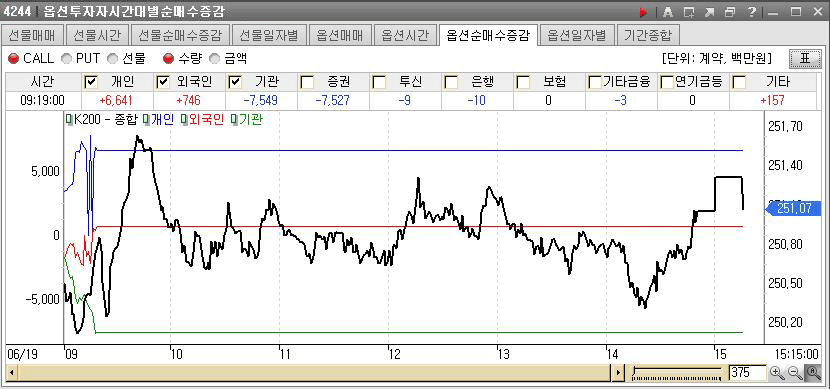The height and width of the screenshot is (389, 830).
Task: Switch to the 선물매매 tab
Action: click(x=33, y=35)
